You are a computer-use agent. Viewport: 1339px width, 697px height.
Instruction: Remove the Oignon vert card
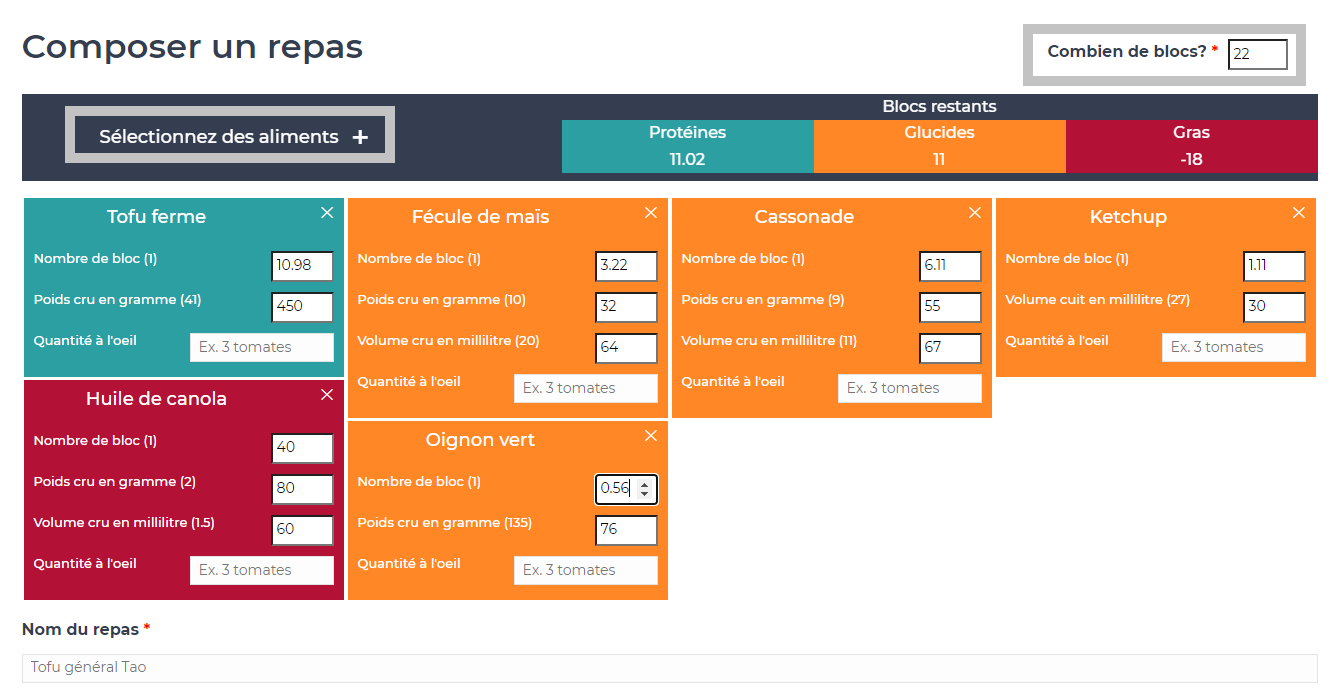click(x=651, y=436)
